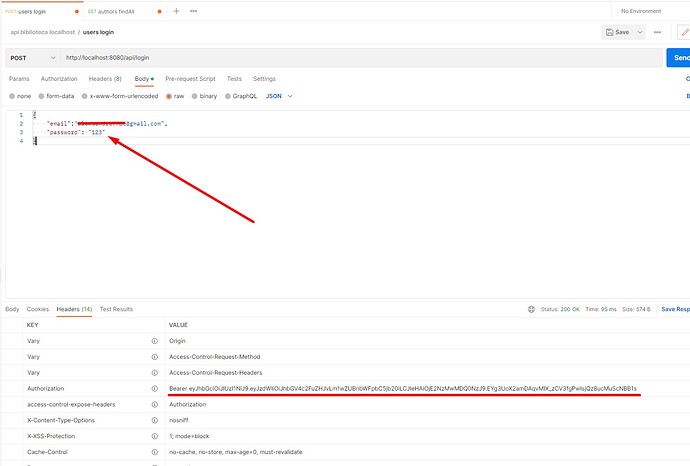The height and width of the screenshot is (466, 690).
Task: Open the request Headers (8) tab
Action: point(105,79)
